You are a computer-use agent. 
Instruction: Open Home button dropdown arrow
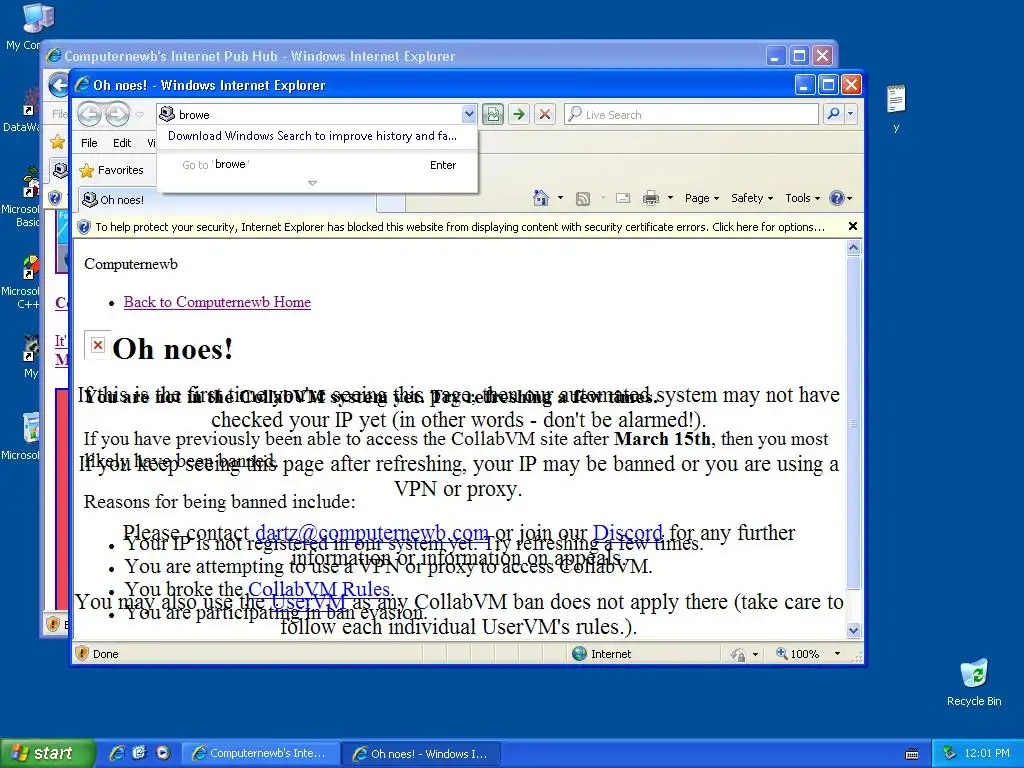(560, 198)
